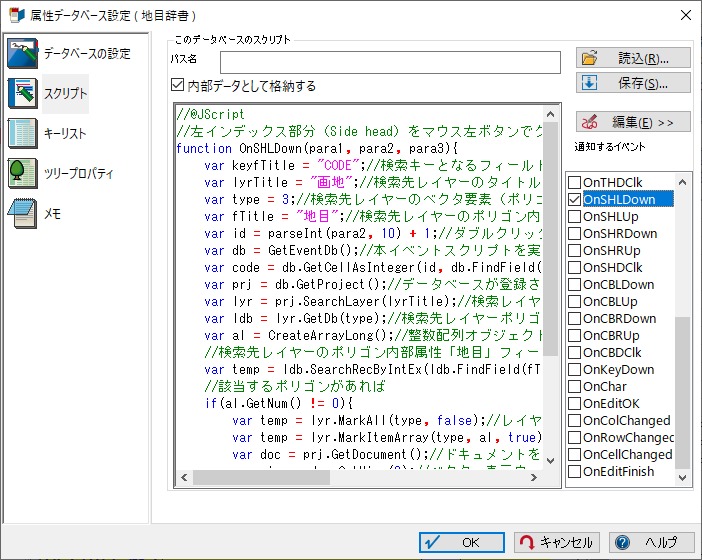Close the 属性データベース設定 dialog
Screen dimensions: 702x560
click(x=685, y=15)
